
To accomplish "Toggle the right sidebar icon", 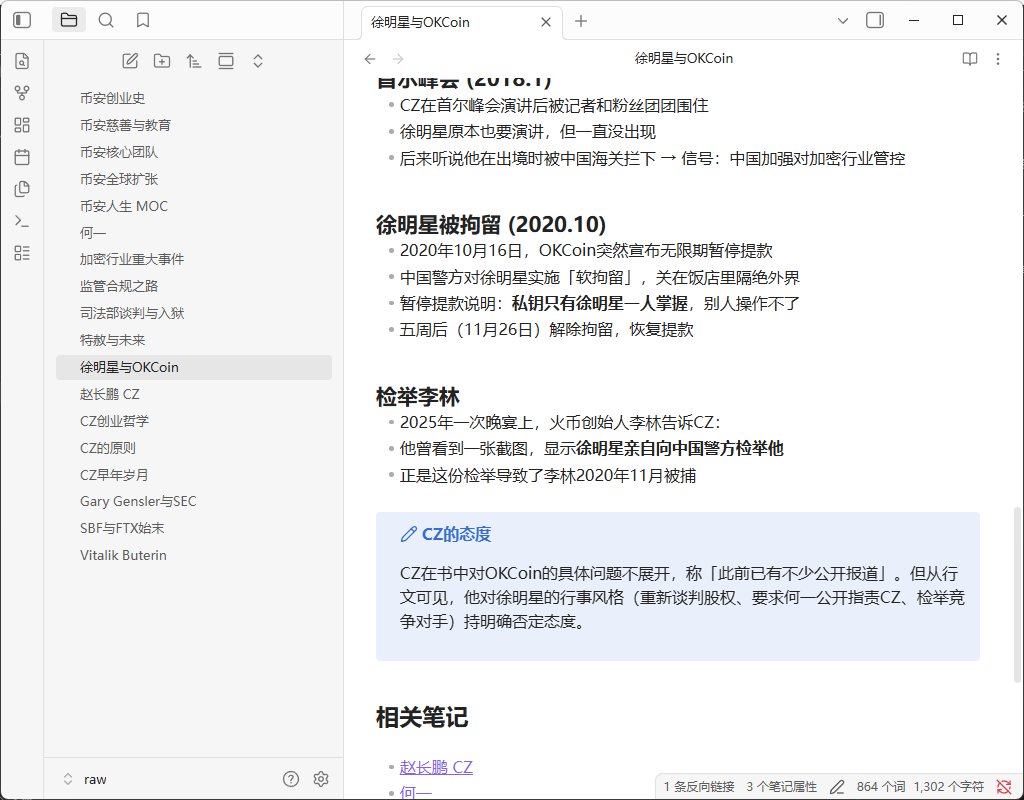I will pyautogui.click(x=875, y=20).
